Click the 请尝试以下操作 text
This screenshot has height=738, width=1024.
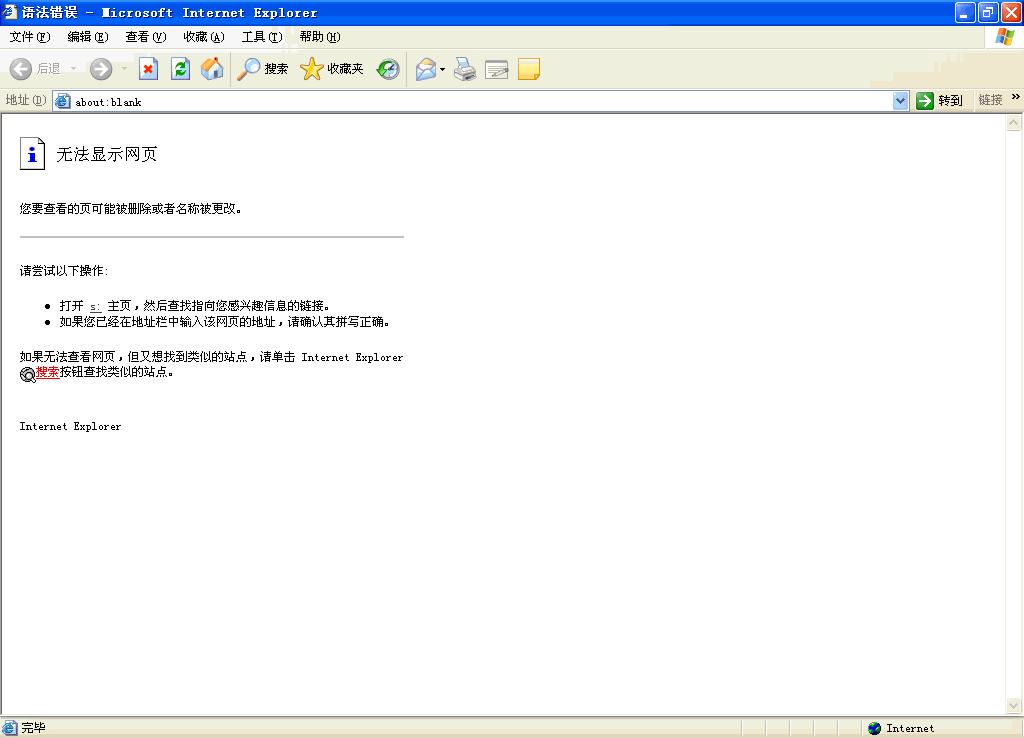point(63,271)
